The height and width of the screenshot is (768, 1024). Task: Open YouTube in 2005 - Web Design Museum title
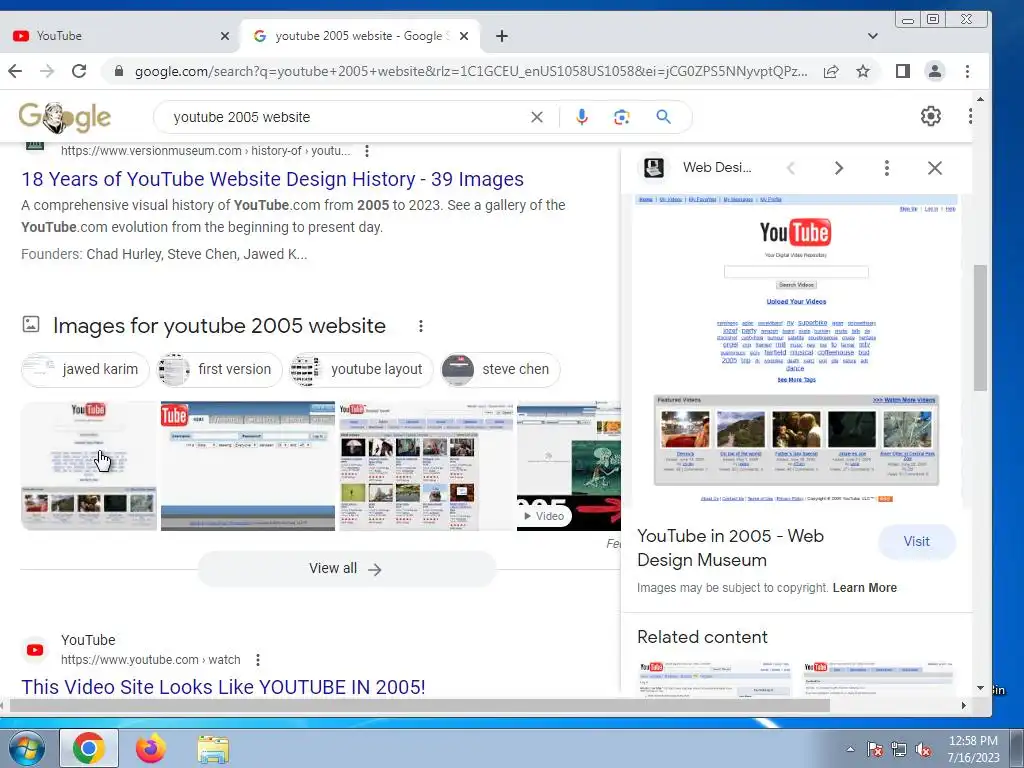pyautogui.click(x=730, y=548)
